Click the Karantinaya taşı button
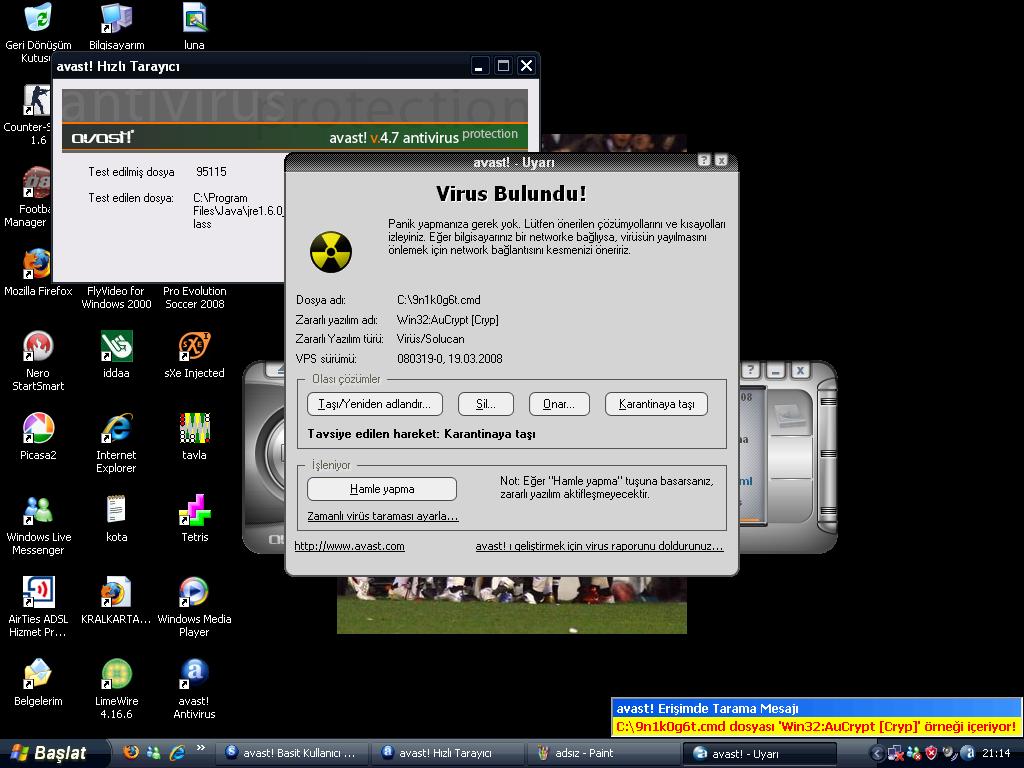 [656, 404]
